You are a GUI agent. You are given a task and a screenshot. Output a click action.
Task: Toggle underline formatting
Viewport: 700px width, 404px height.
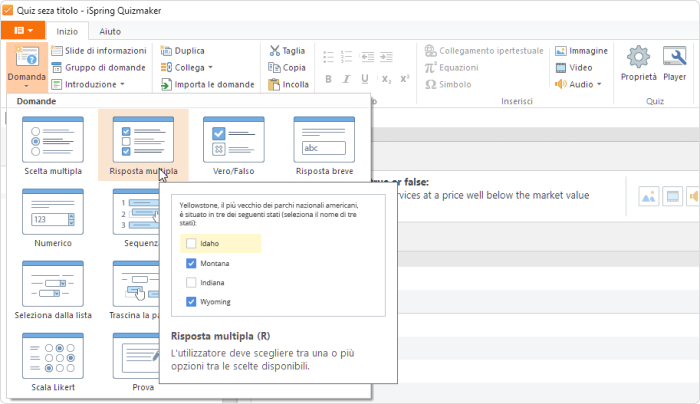click(365, 79)
